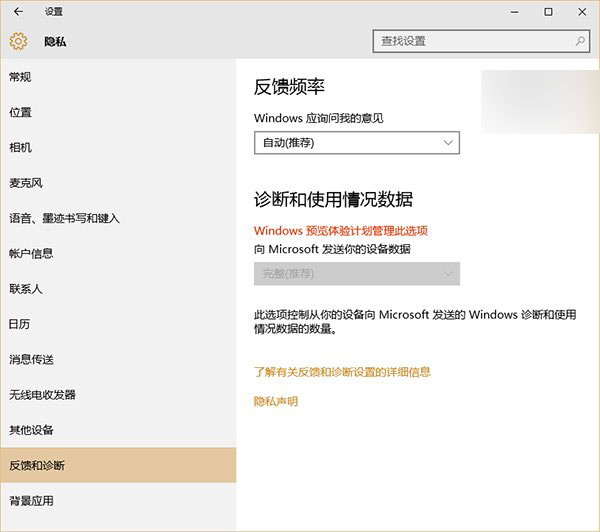Go to 消息传送 section
This screenshot has height=532, width=600.
[x=31, y=360]
